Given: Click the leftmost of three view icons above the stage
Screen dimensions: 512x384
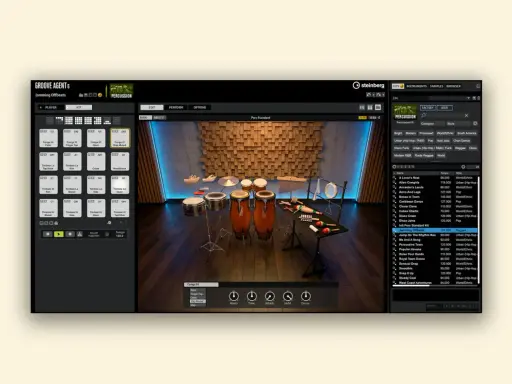Looking at the screenshot, I should point(362,107).
